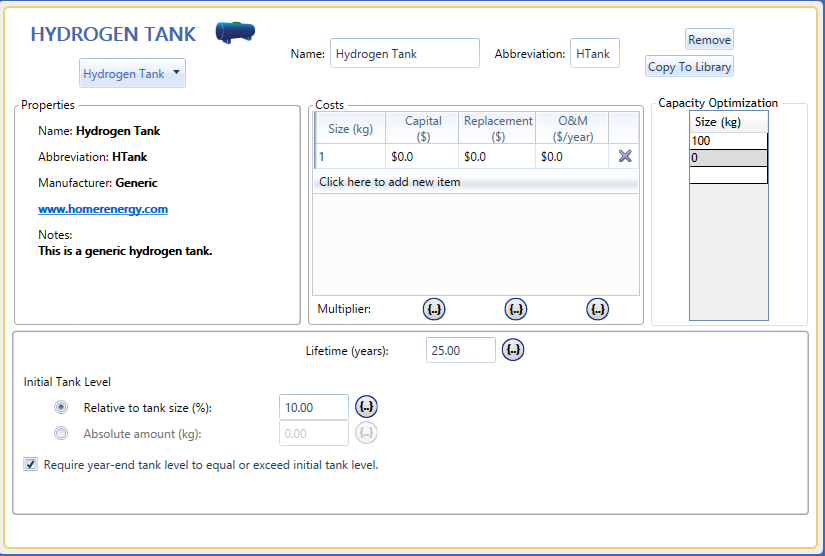Click the note 'This is a generic hydrogen tank.'
The image size is (825, 556).
[x=125, y=251]
